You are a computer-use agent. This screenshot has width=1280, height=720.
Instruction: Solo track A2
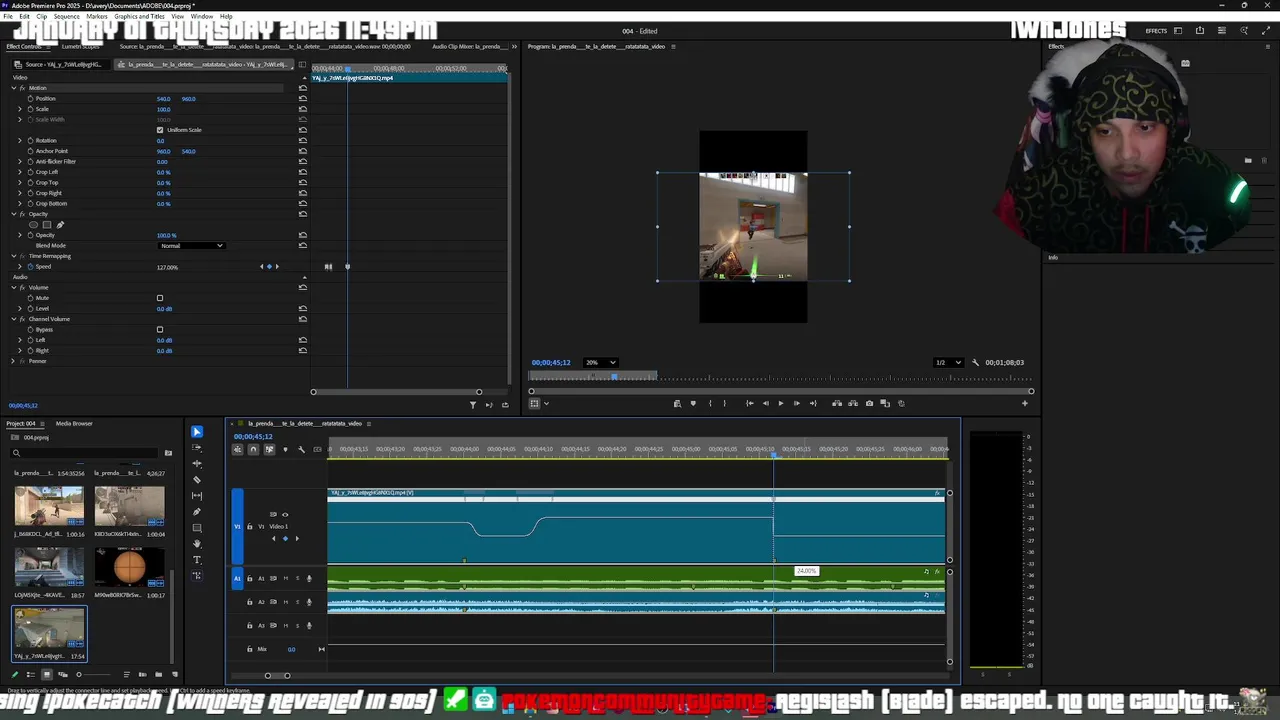tap(297, 602)
